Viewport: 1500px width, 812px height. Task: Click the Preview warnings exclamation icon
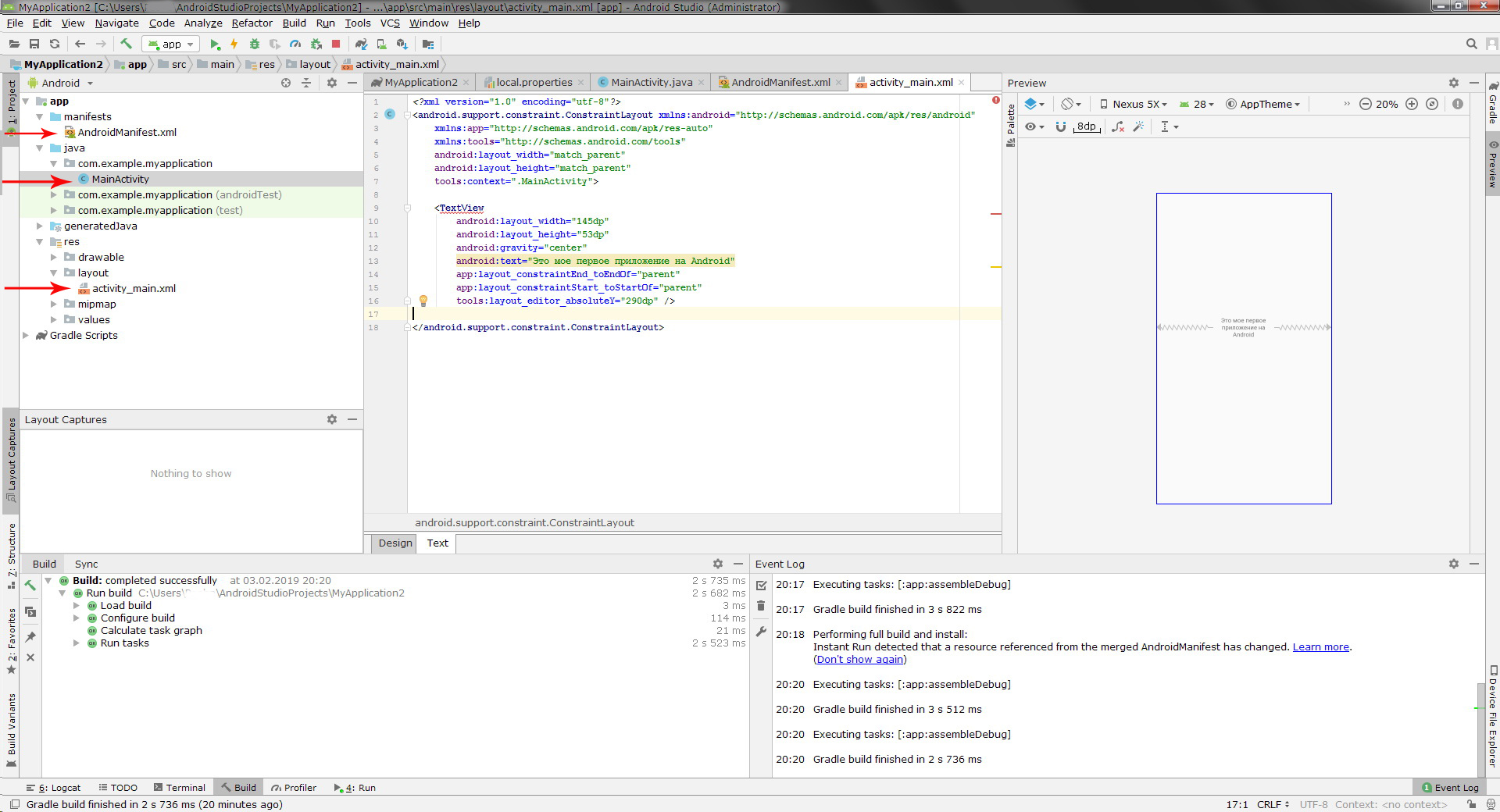coord(1458,104)
